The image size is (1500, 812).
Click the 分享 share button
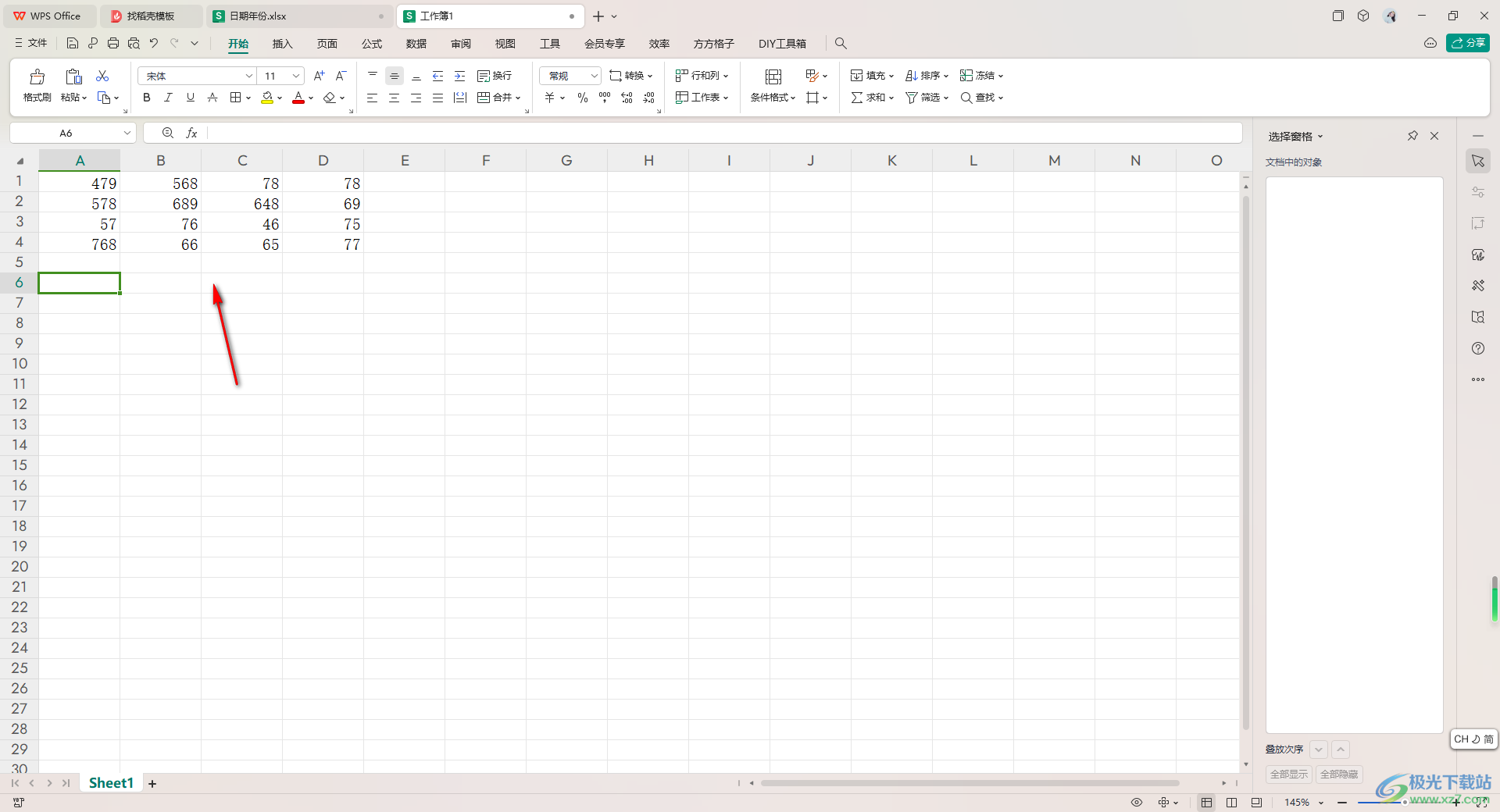coord(1468,43)
